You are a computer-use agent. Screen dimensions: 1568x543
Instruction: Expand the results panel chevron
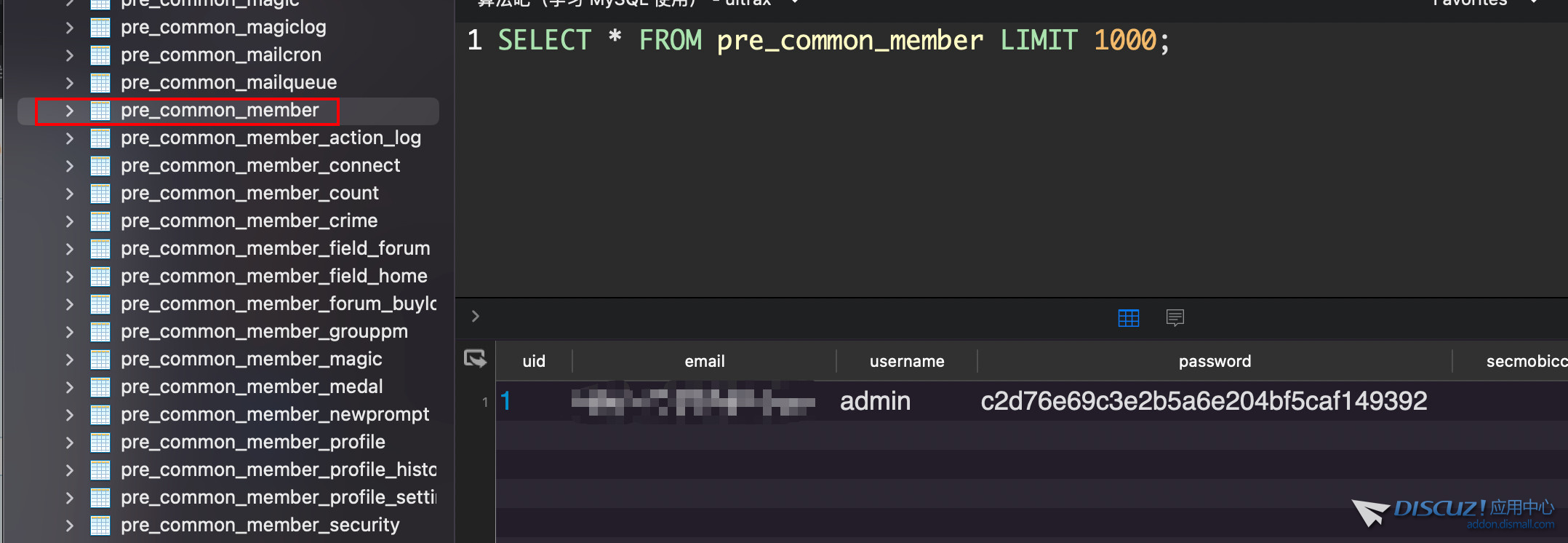click(476, 317)
